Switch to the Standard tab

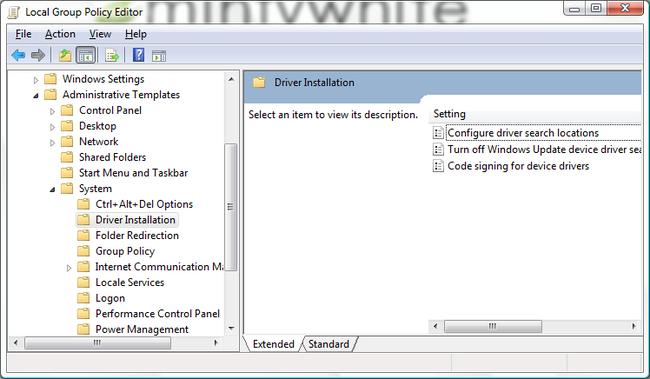329,344
